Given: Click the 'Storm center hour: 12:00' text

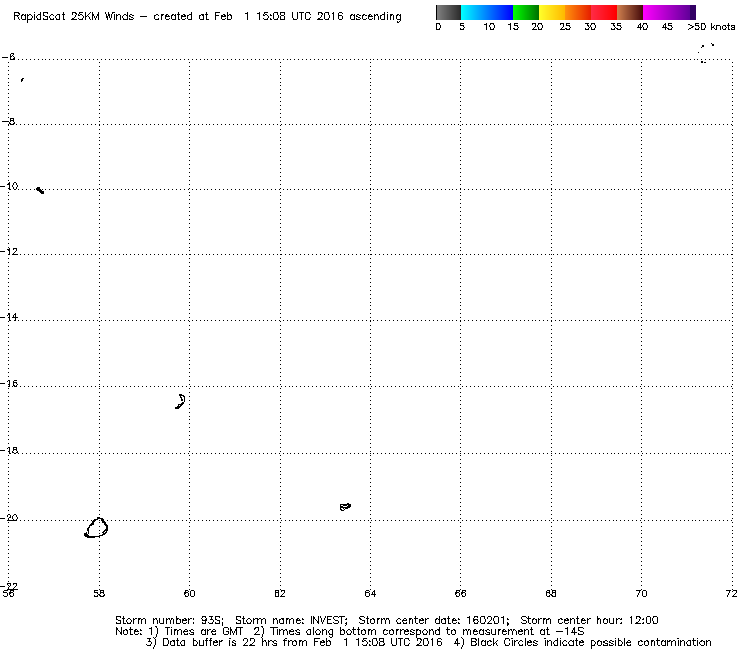Looking at the screenshot, I should point(589,620).
